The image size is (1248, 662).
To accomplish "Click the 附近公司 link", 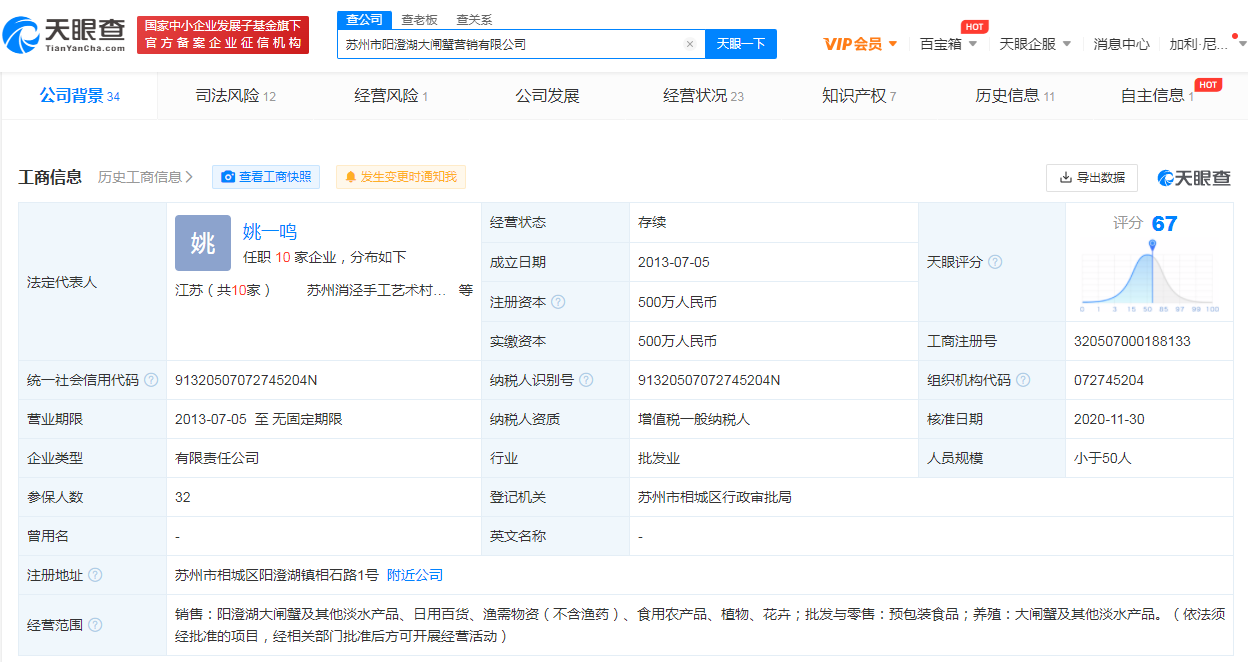I will click(415, 575).
